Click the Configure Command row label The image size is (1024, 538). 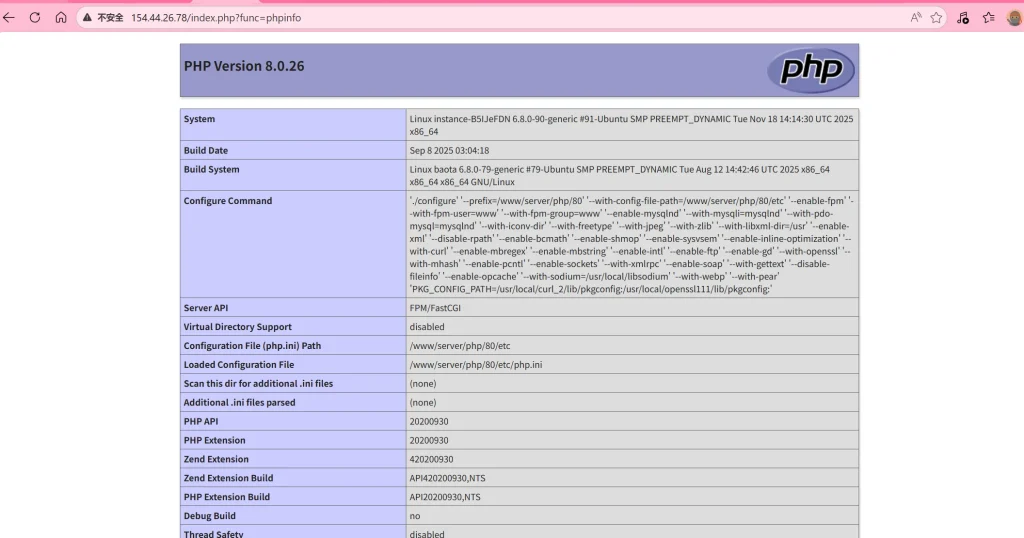pyautogui.click(x=227, y=201)
